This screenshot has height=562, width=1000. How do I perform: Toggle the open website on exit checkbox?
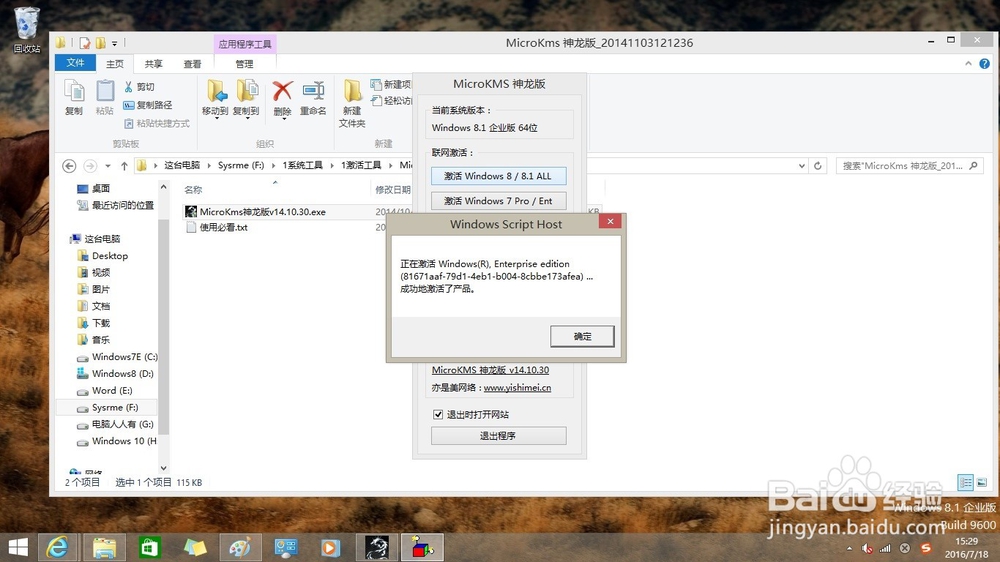[438, 415]
